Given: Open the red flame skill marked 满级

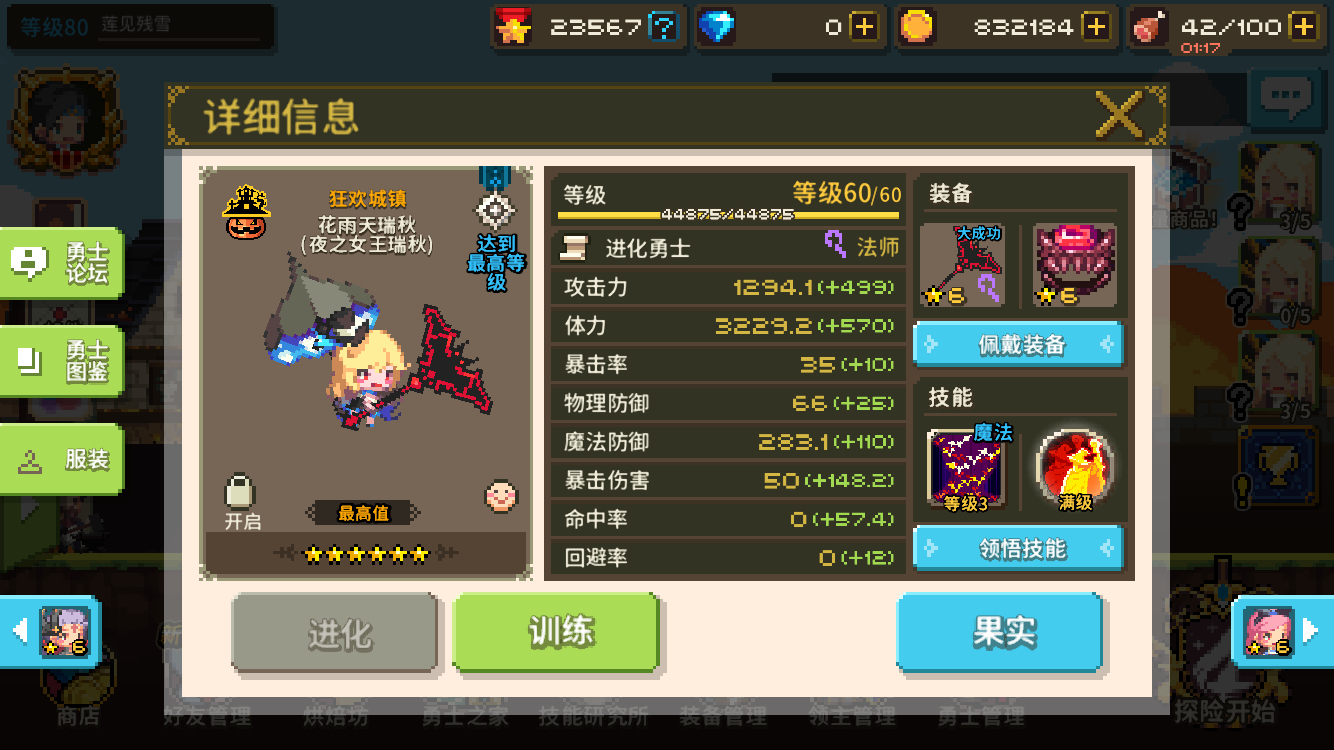Looking at the screenshot, I should (1075, 468).
